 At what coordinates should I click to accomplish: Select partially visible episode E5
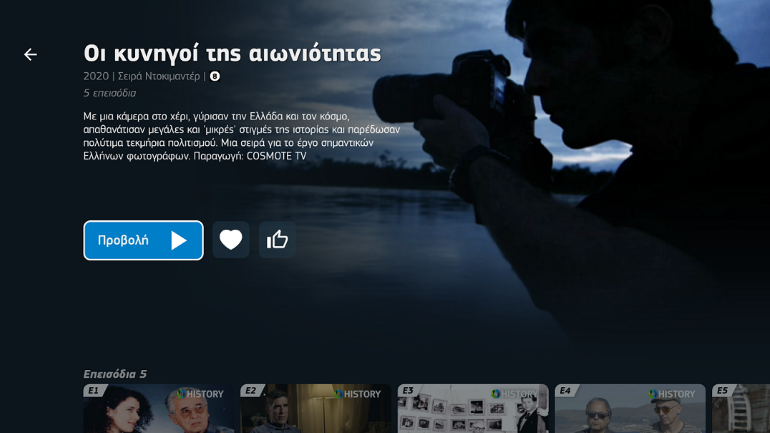(740, 412)
